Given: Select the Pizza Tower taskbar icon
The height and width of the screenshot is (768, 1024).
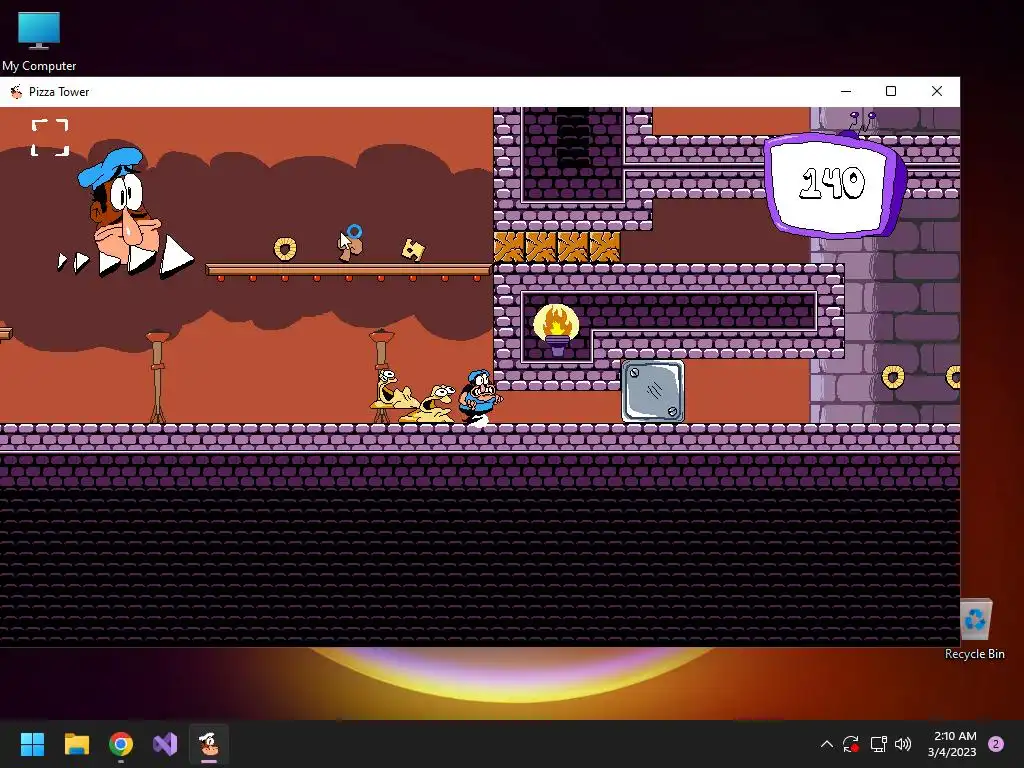Looking at the screenshot, I should pos(209,744).
